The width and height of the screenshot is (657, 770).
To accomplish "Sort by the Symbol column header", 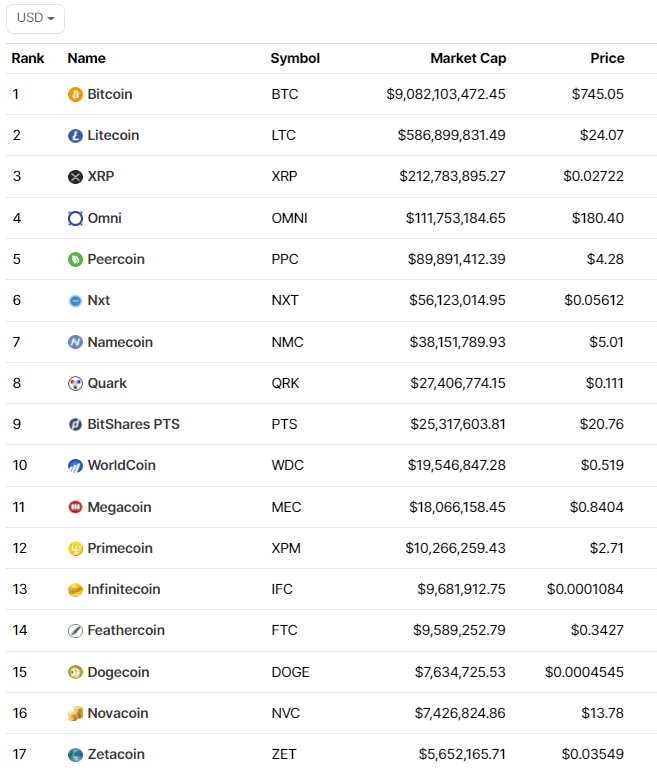I will 295,58.
